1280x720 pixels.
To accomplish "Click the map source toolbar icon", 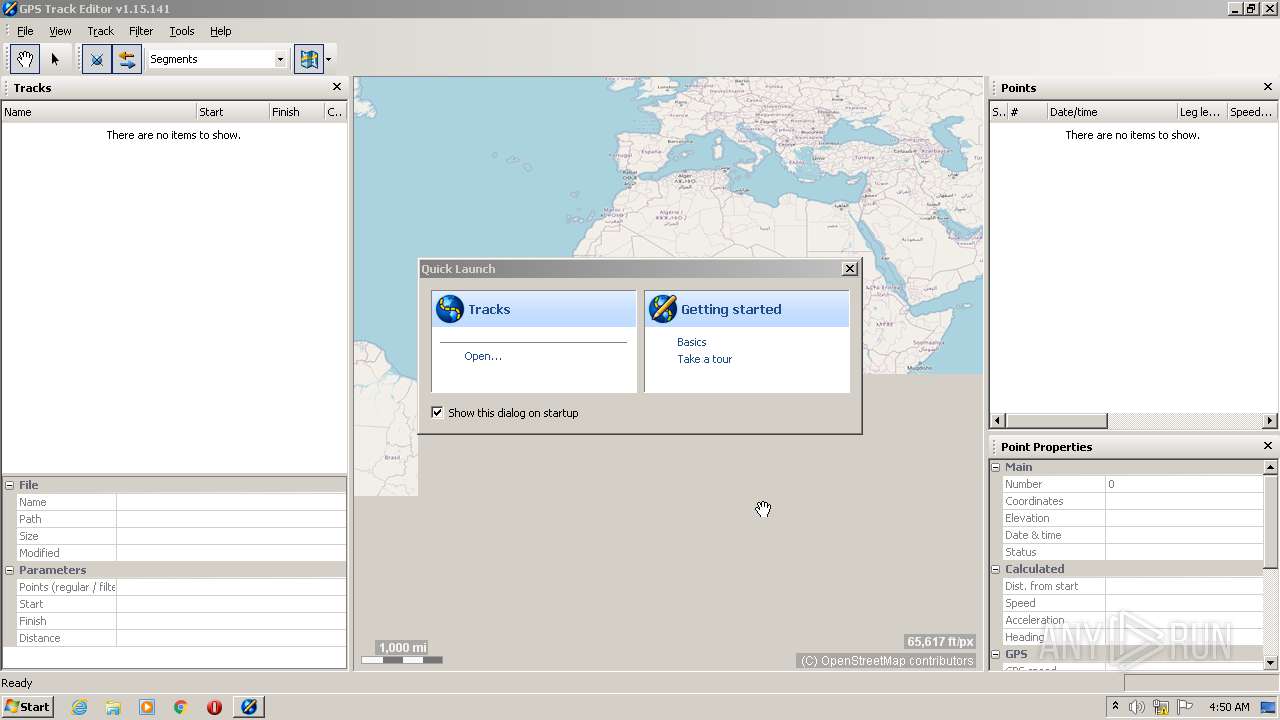I will pyautogui.click(x=309, y=59).
